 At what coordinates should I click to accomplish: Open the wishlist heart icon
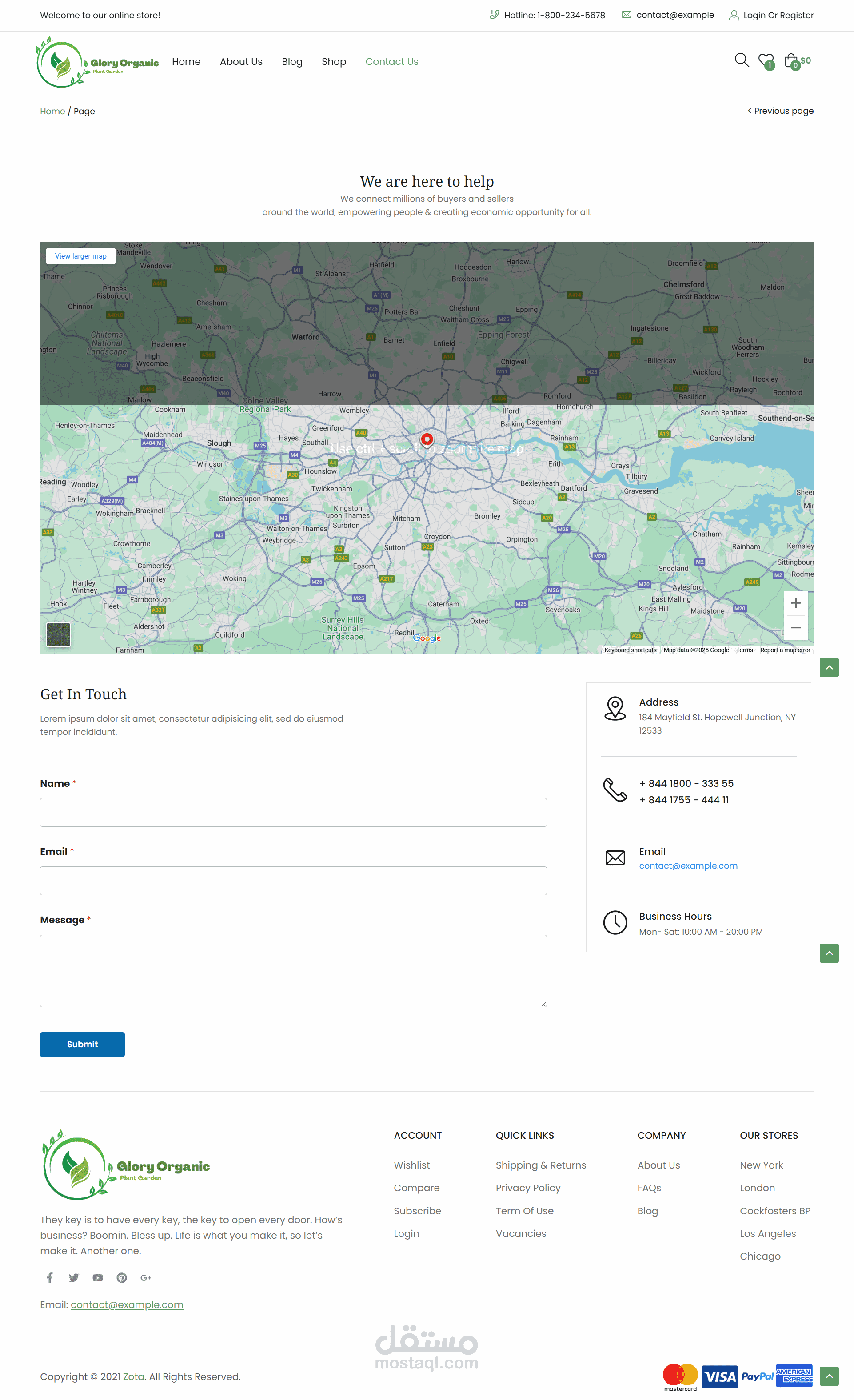point(766,60)
